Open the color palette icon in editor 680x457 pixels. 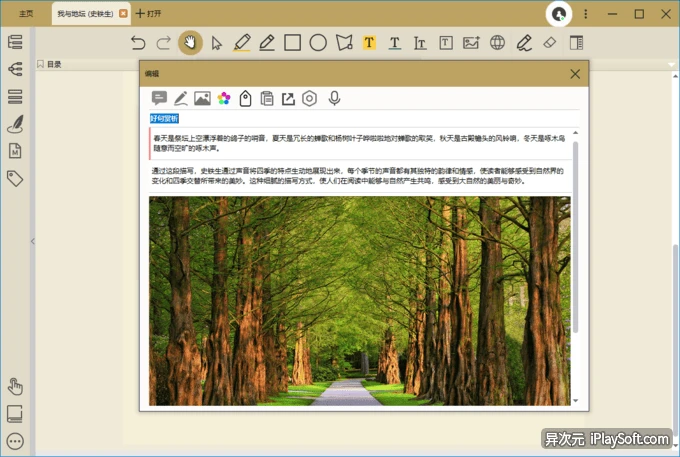click(224, 98)
